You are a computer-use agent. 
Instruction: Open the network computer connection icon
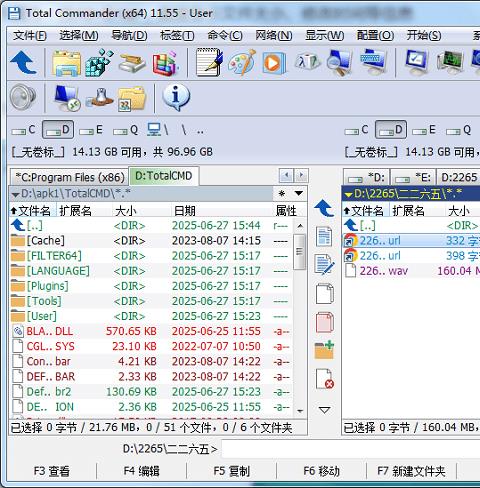point(67,97)
